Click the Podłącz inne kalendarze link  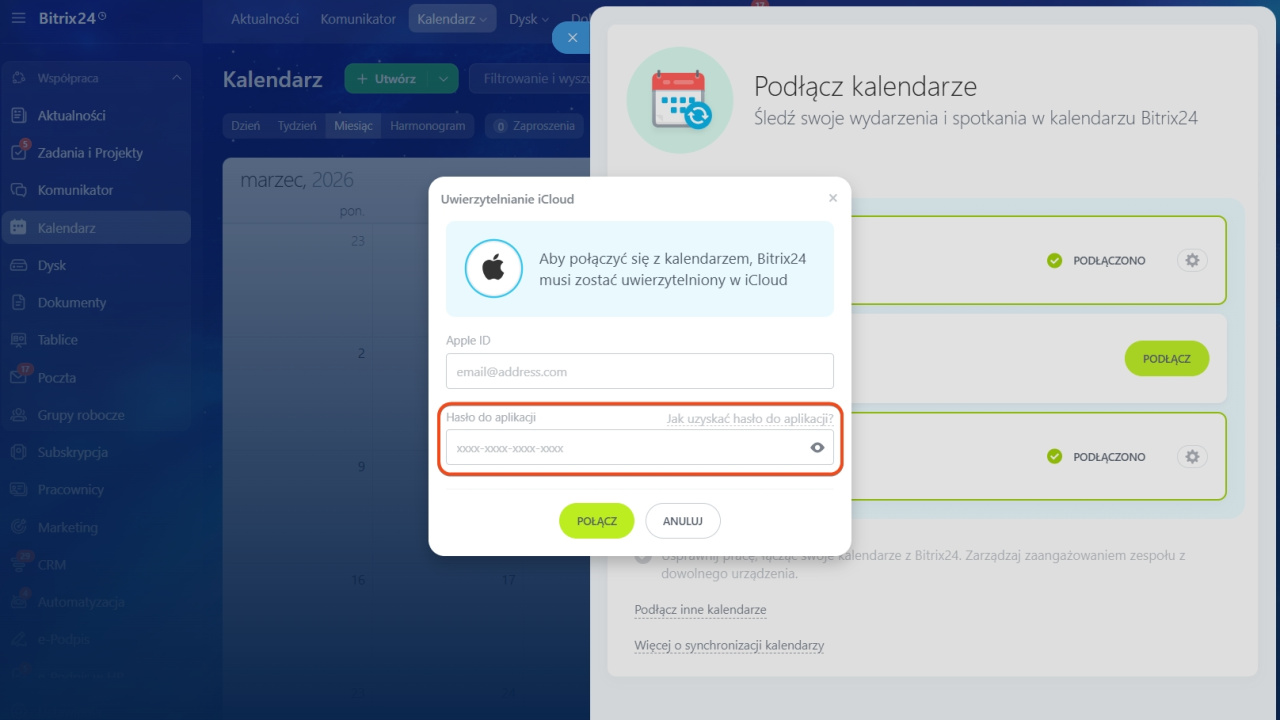click(700, 610)
